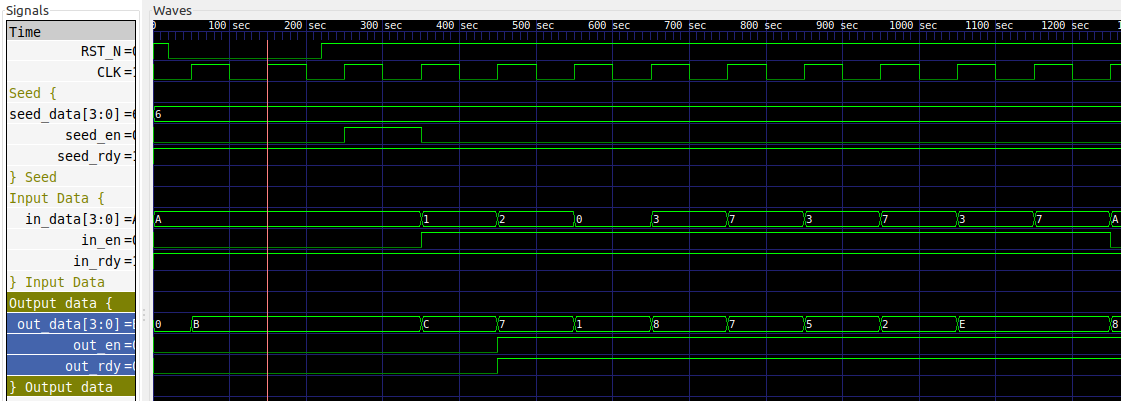Select the in_data[3:0] signal
This screenshot has width=1121, height=401.
(x=71, y=219)
